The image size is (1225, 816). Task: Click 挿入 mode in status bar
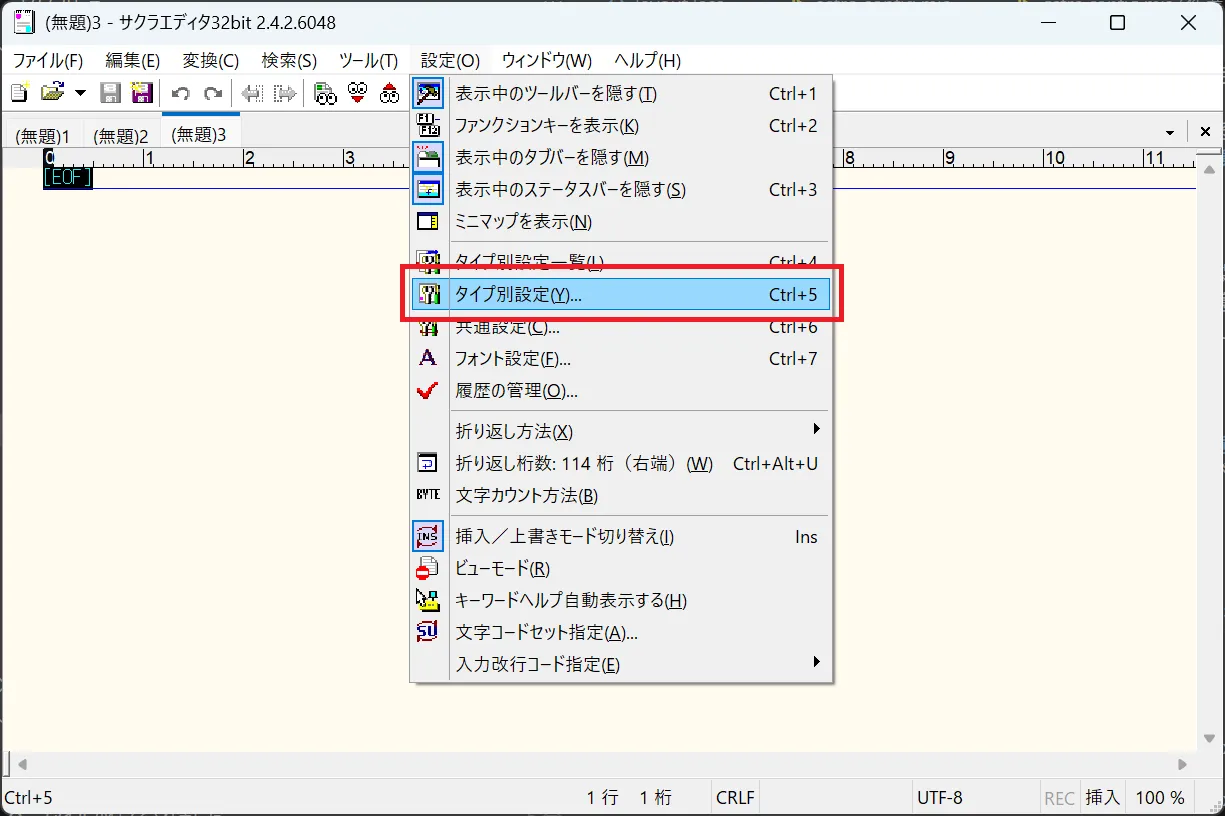(x=1103, y=798)
